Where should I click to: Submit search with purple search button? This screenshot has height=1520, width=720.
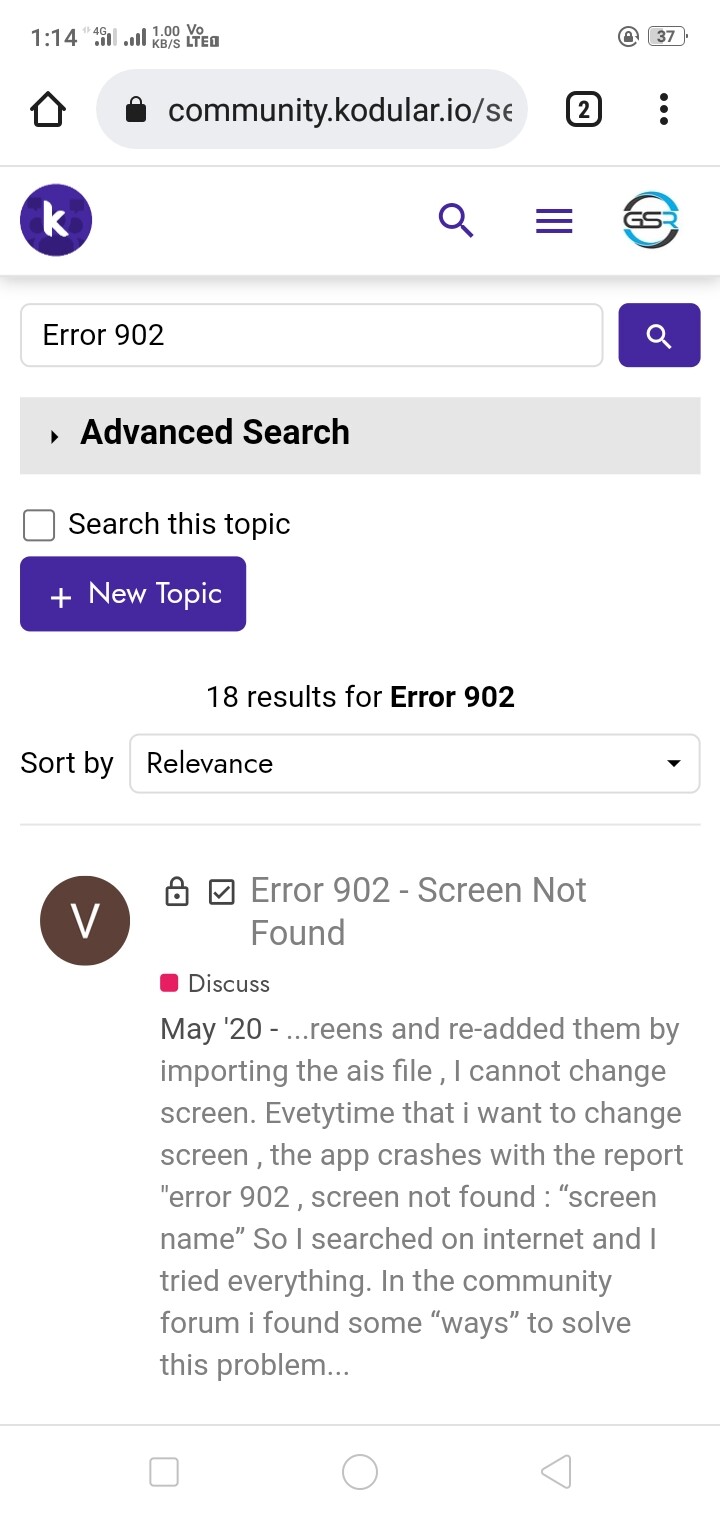click(659, 336)
